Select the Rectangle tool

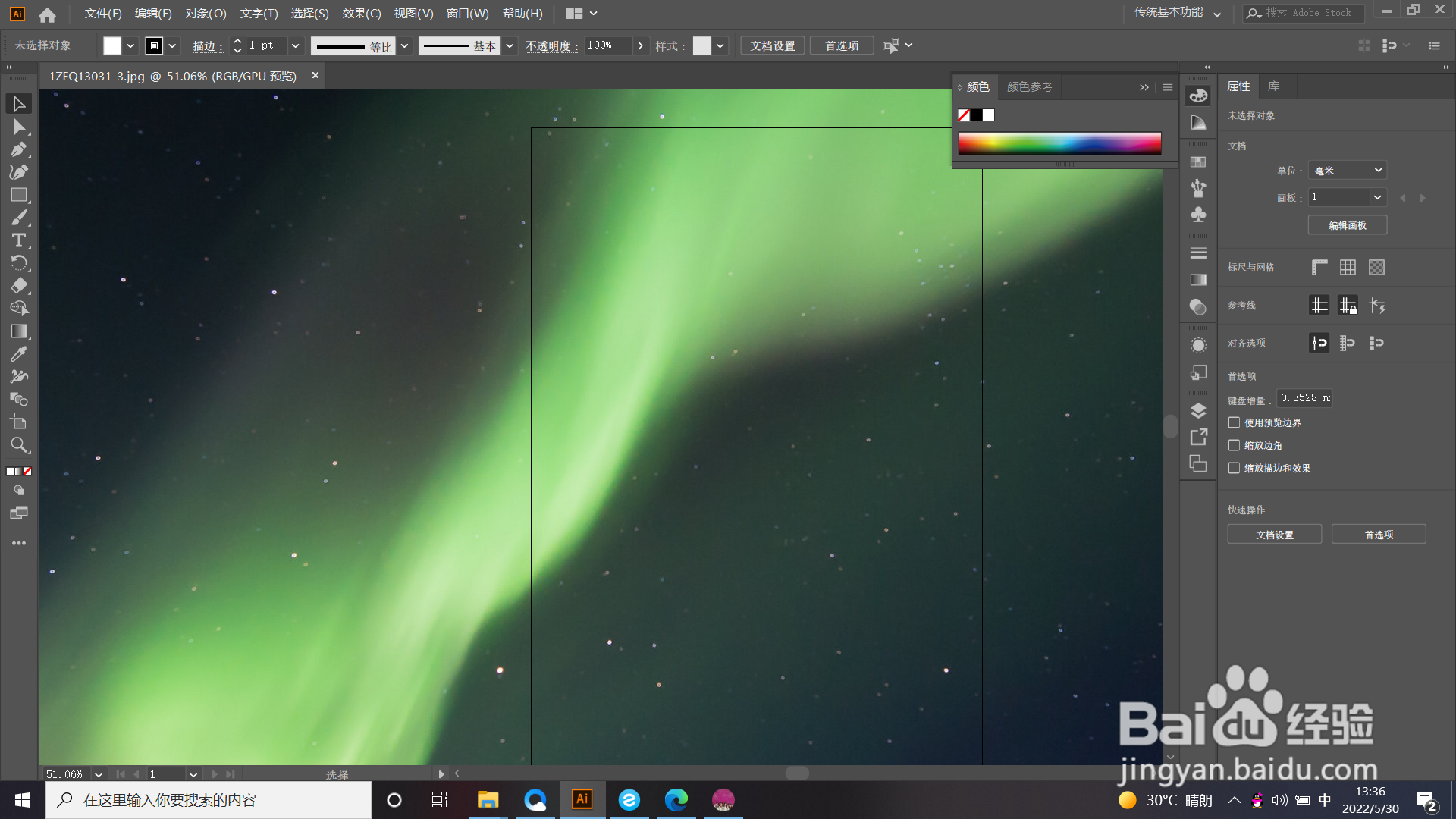pyautogui.click(x=19, y=195)
